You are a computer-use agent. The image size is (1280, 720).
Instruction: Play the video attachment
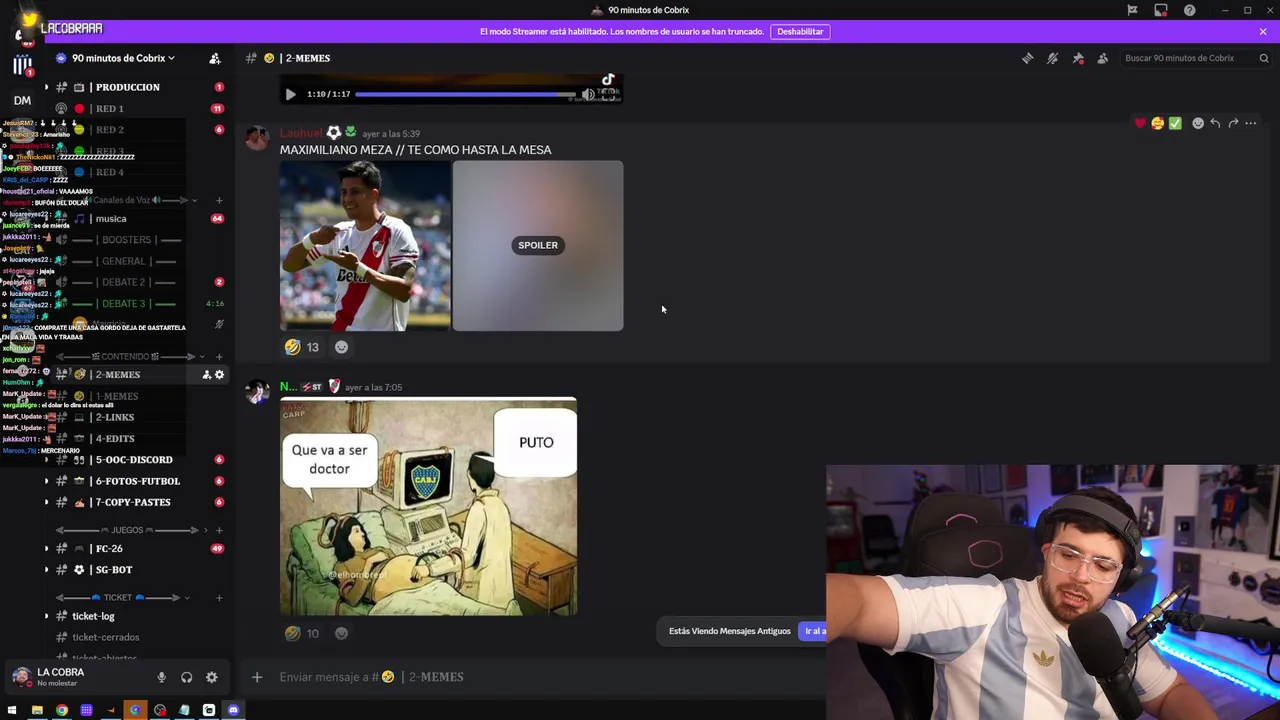coord(290,94)
